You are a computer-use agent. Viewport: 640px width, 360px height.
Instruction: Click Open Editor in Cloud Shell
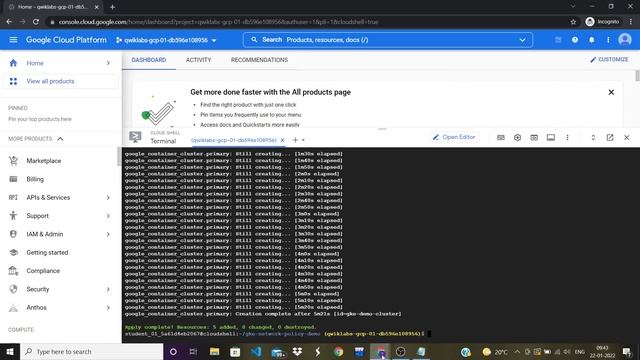coord(454,137)
